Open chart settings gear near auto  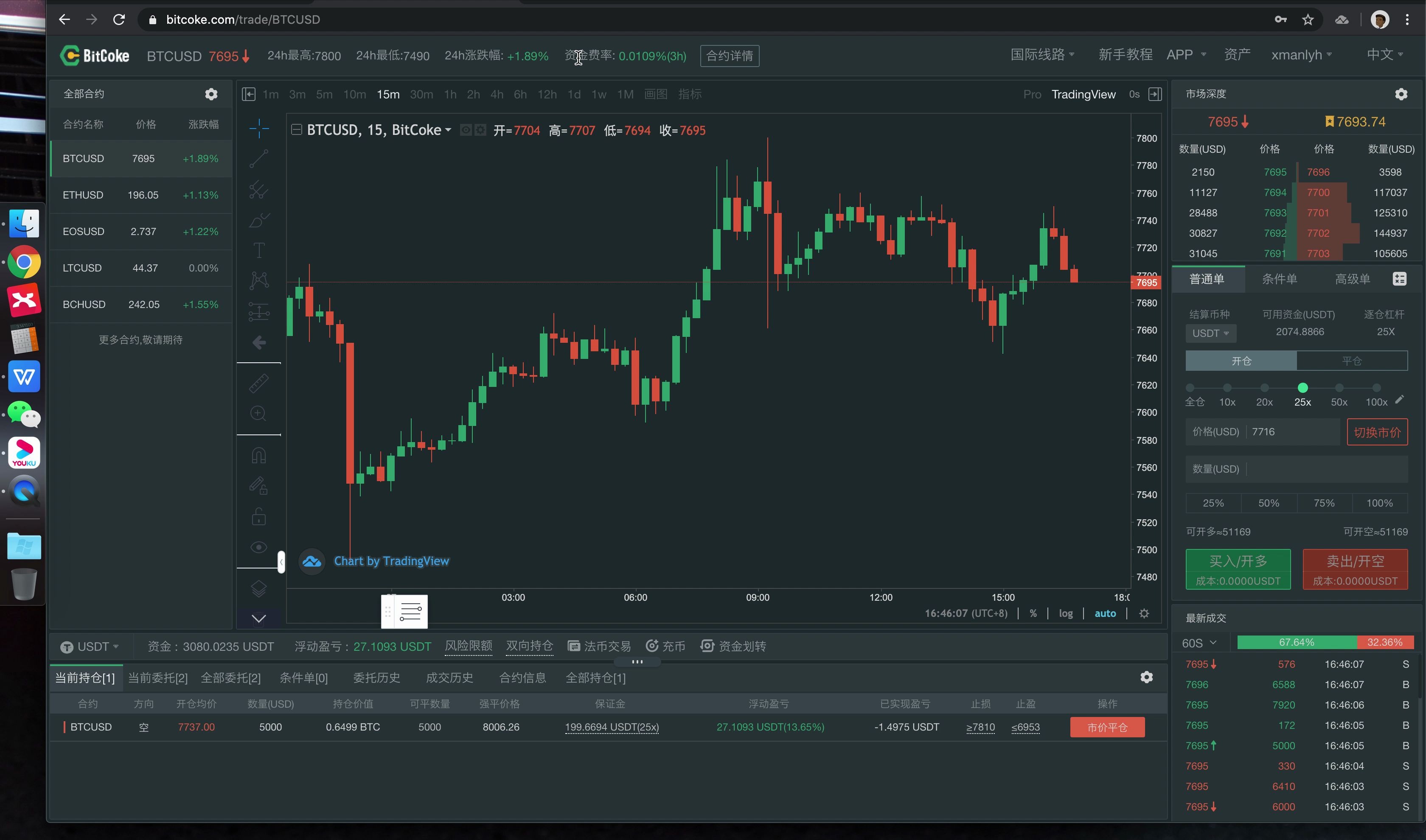[x=1144, y=613]
